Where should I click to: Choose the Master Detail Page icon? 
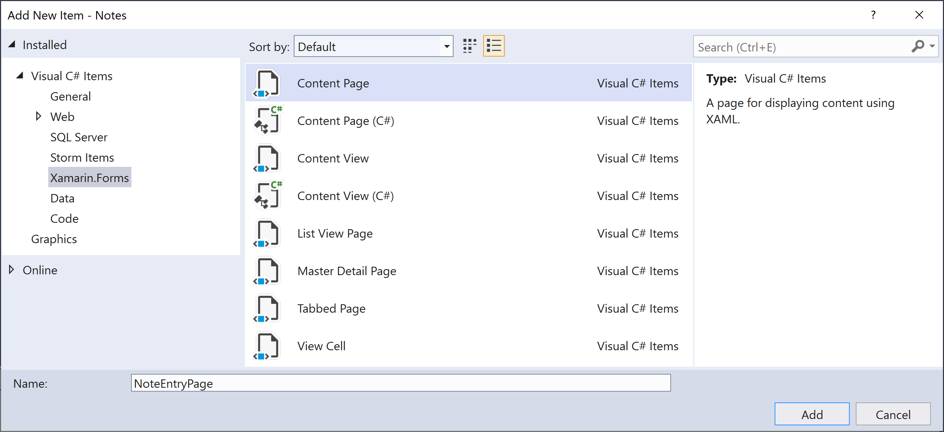[267, 271]
